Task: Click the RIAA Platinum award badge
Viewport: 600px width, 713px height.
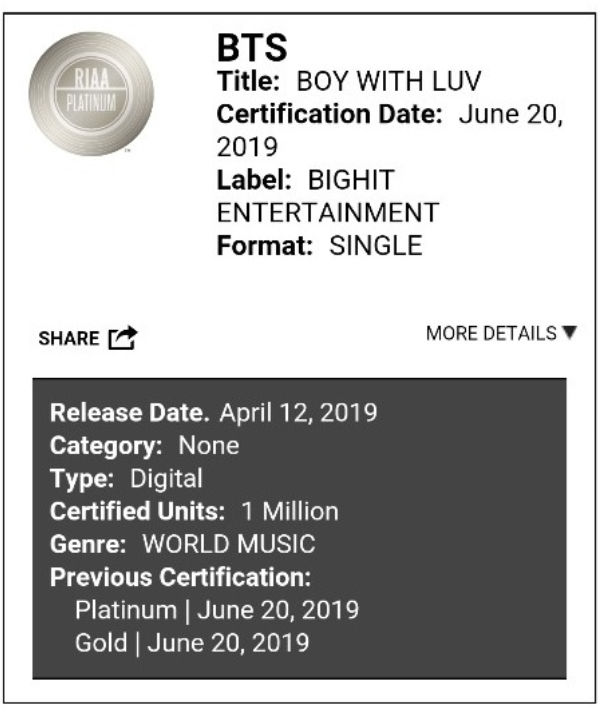Action: point(91,95)
